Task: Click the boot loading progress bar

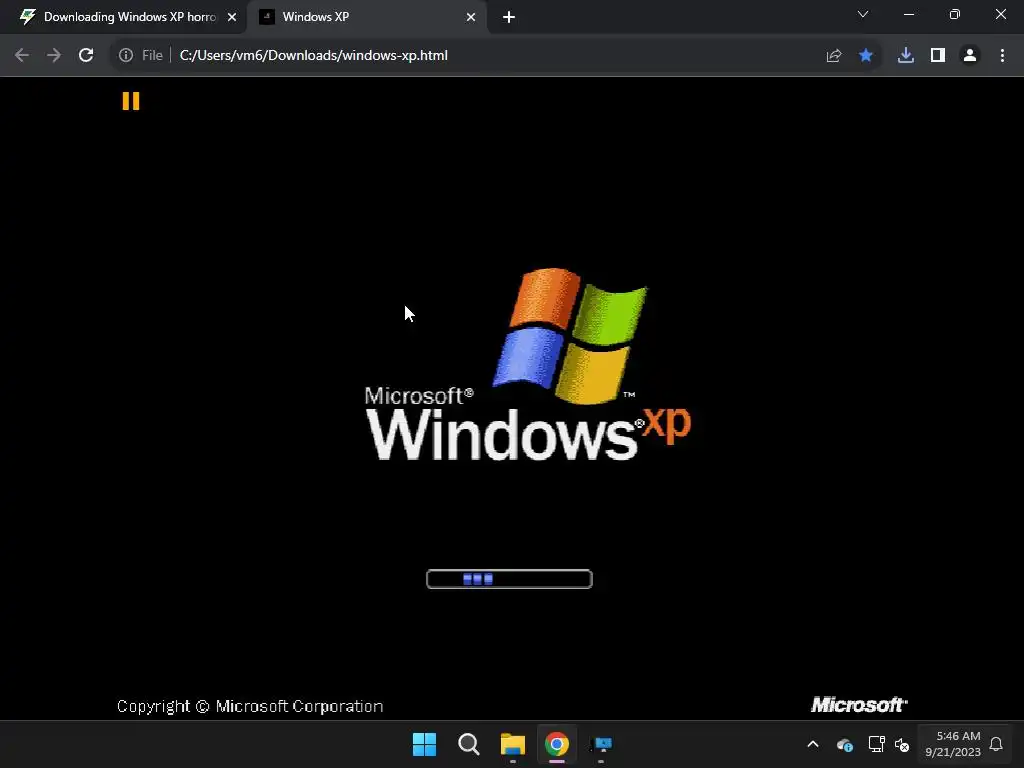Action: 509,579
